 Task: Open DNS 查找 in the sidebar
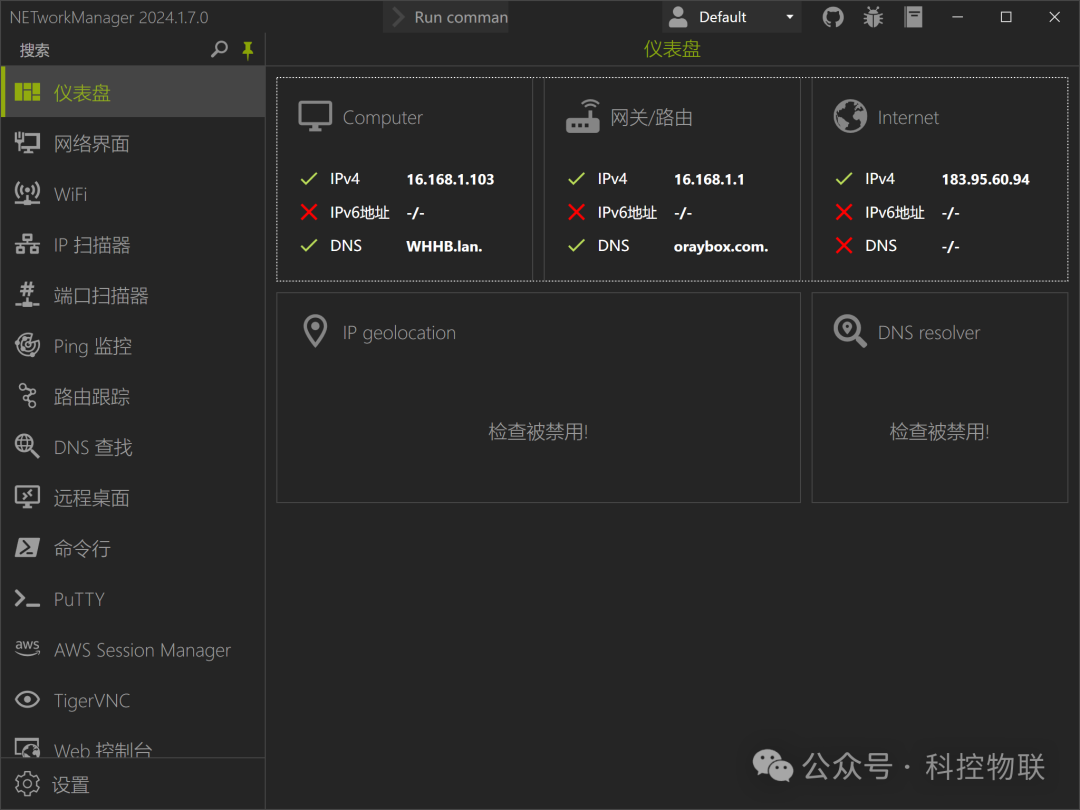[133, 446]
